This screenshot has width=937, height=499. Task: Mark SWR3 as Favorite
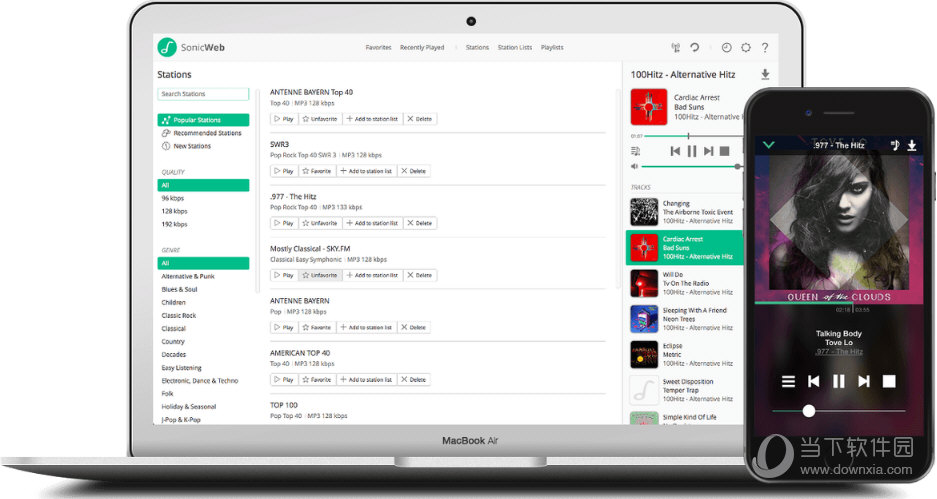317,171
